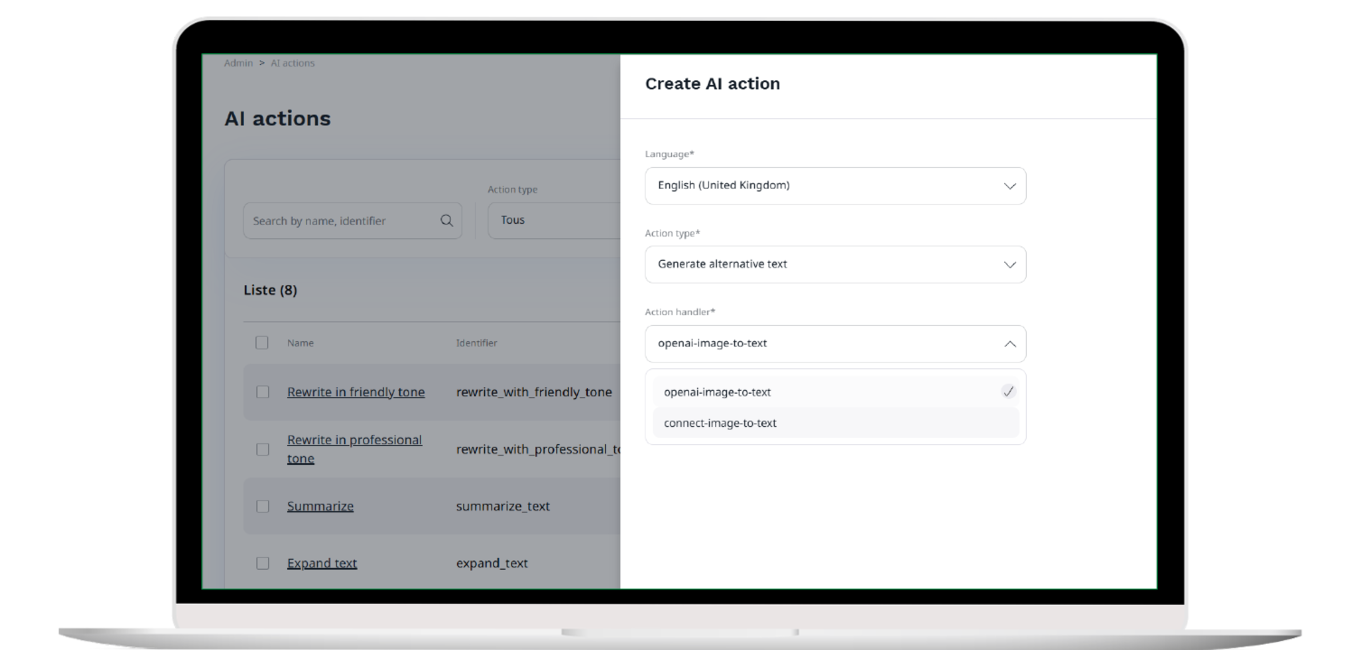This screenshot has height=650, width=1360.
Task: Open the Expand text action link
Action: click(x=322, y=563)
